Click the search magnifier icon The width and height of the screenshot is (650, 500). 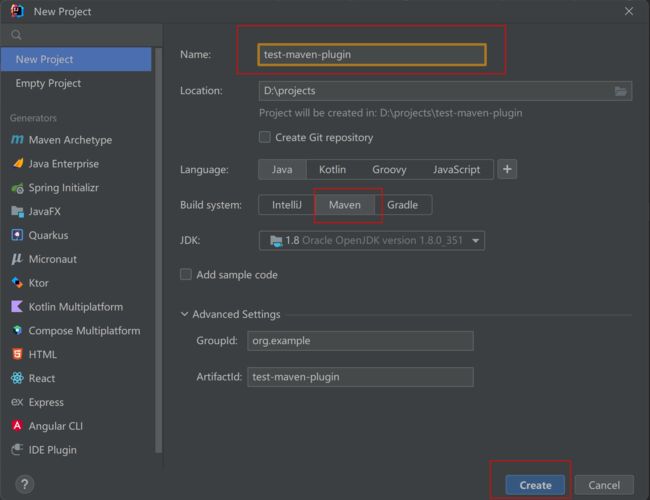click(x=16, y=35)
